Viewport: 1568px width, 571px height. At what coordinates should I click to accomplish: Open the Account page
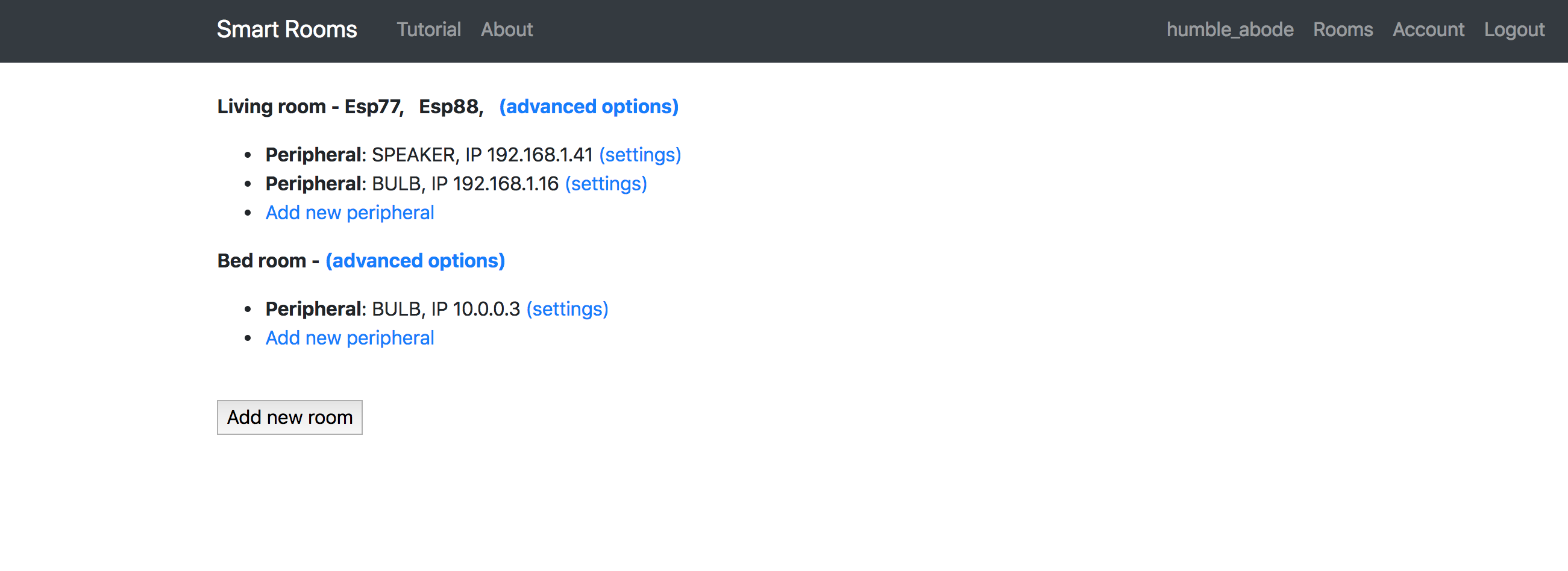point(1428,29)
